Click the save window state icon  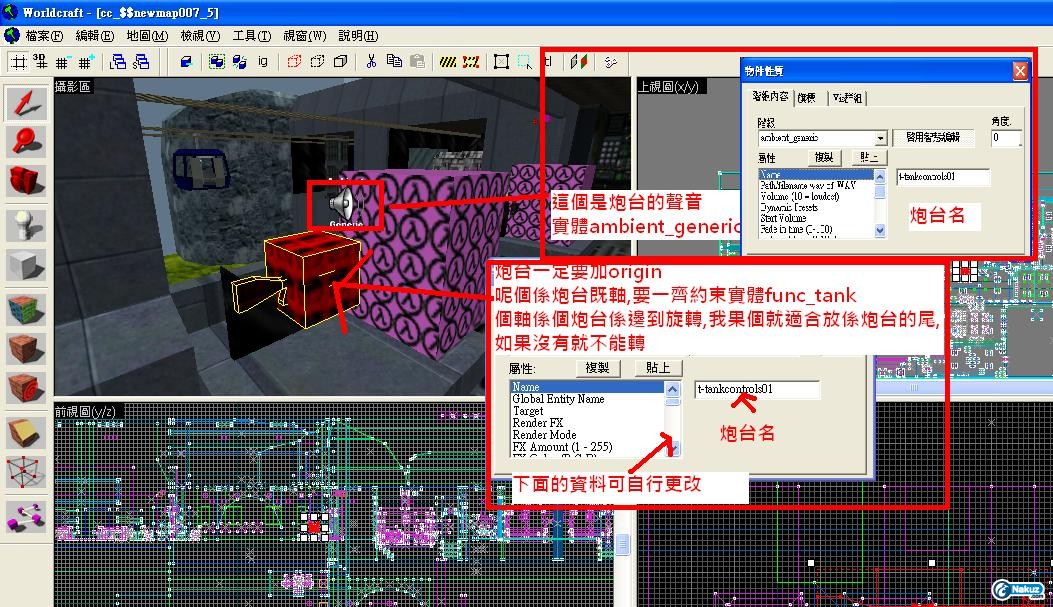point(141,62)
